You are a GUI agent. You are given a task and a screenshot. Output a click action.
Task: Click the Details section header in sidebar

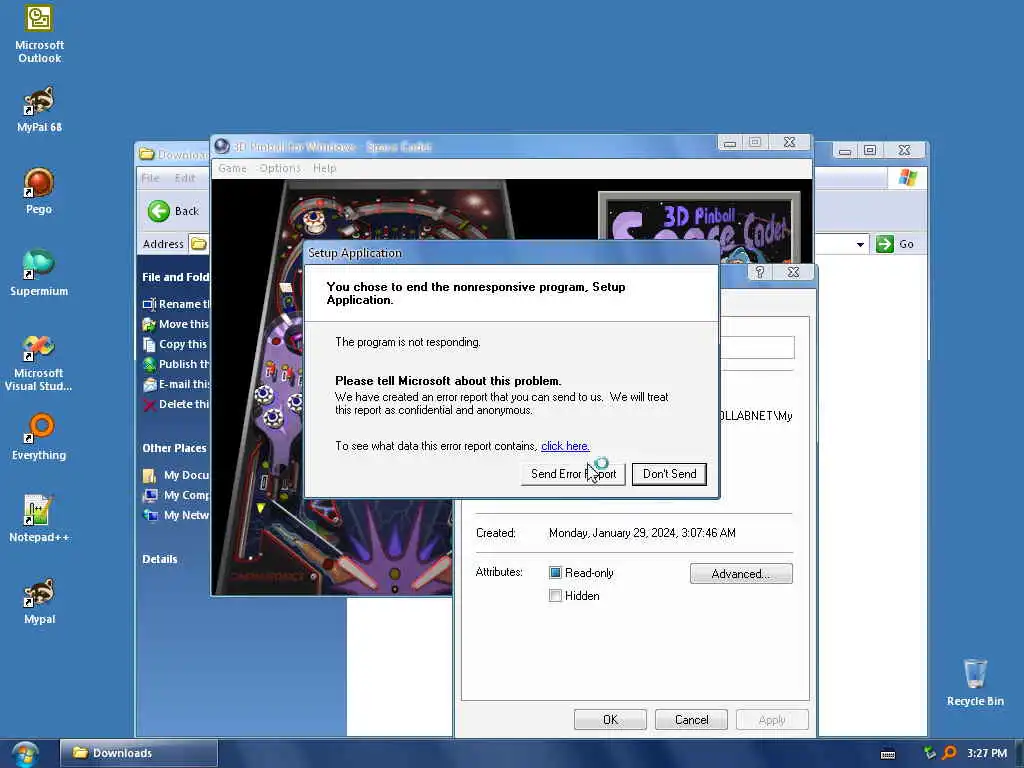159,559
